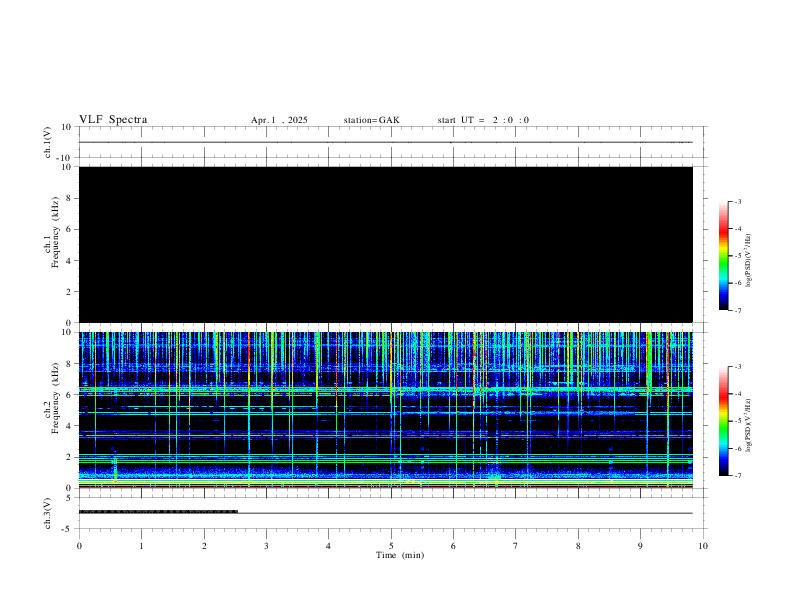Click the "ch.1(V)" axis label
The width and height of the screenshot is (792, 612).
pyautogui.click(x=47, y=142)
